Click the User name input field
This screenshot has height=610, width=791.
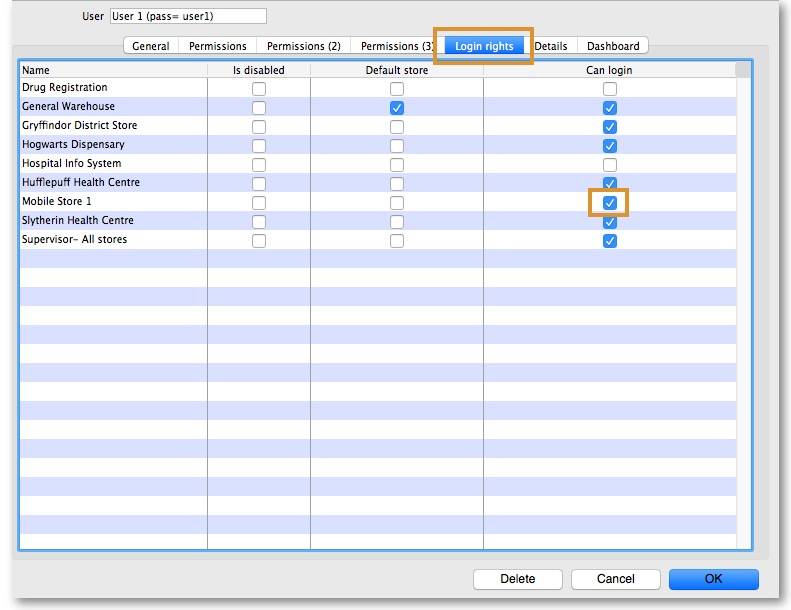(x=188, y=16)
